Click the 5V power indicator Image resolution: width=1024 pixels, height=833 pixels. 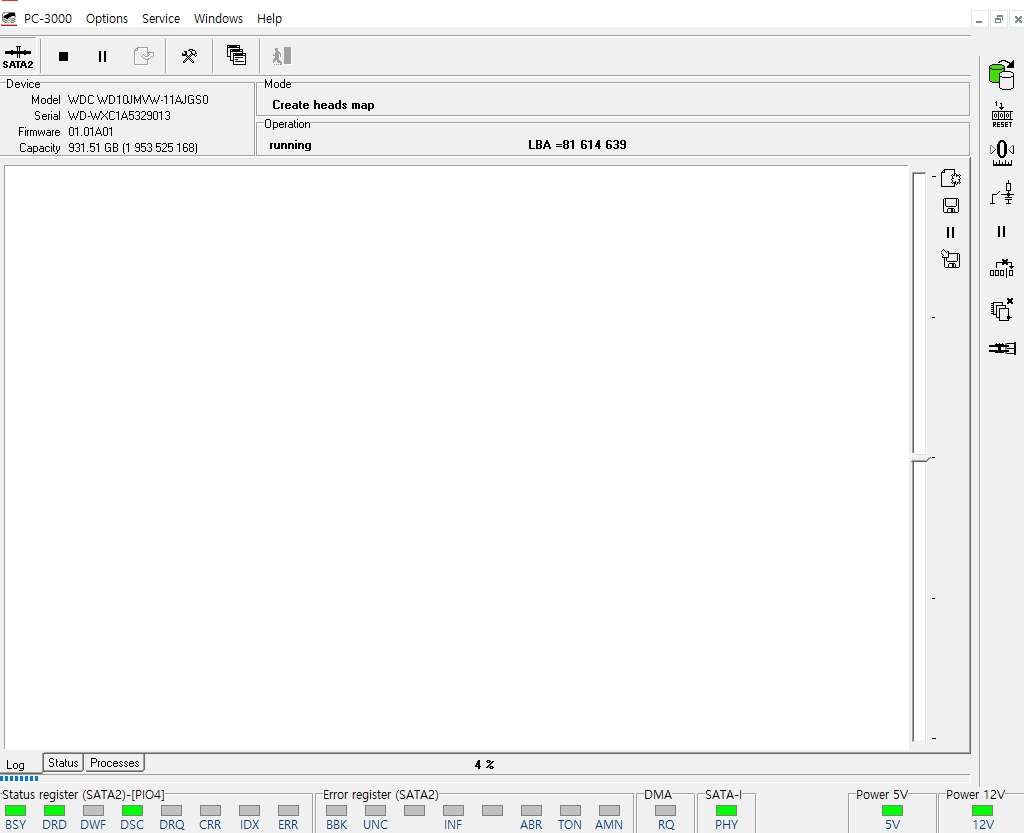[x=892, y=810]
